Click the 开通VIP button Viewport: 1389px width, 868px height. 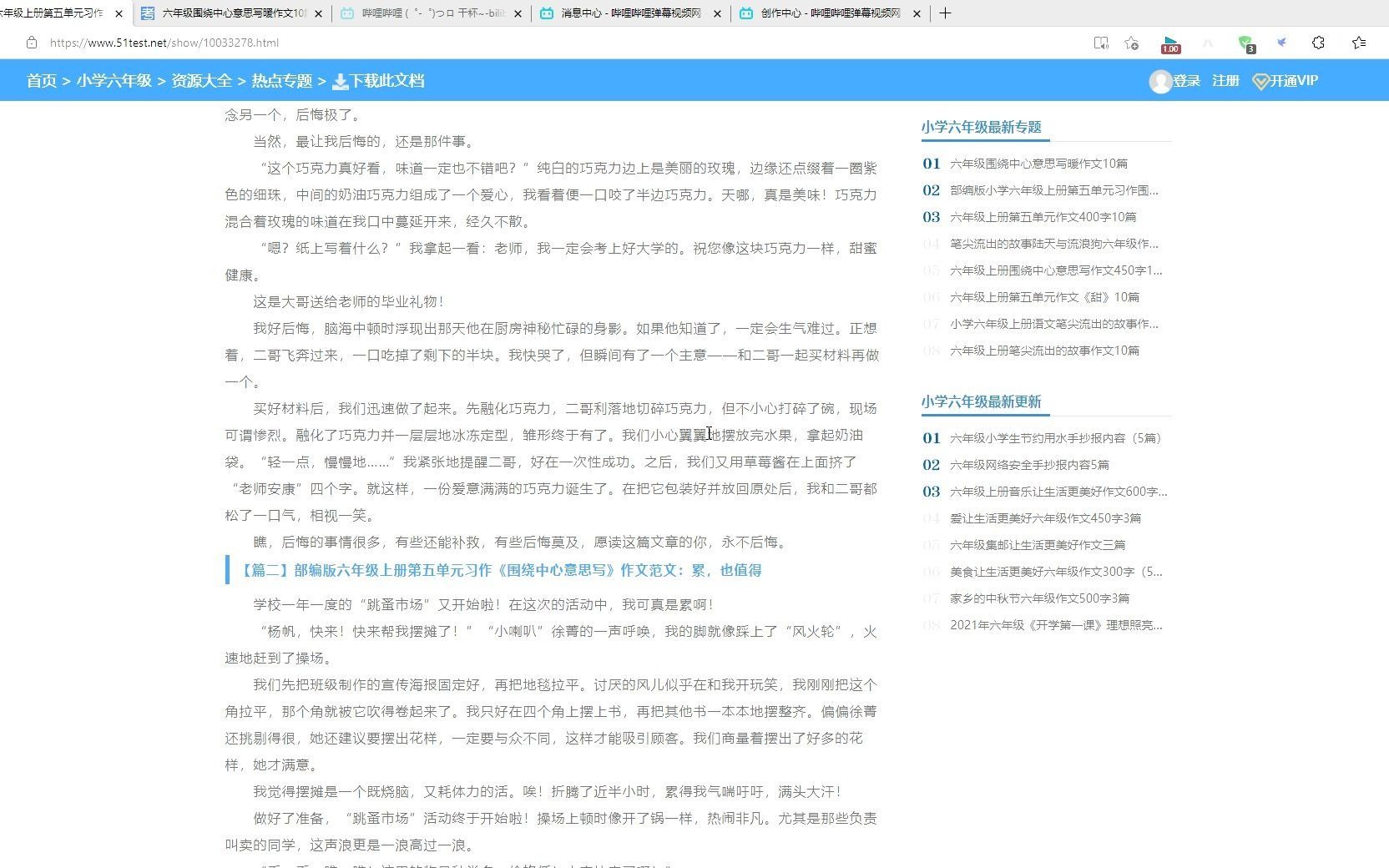[x=1294, y=81]
